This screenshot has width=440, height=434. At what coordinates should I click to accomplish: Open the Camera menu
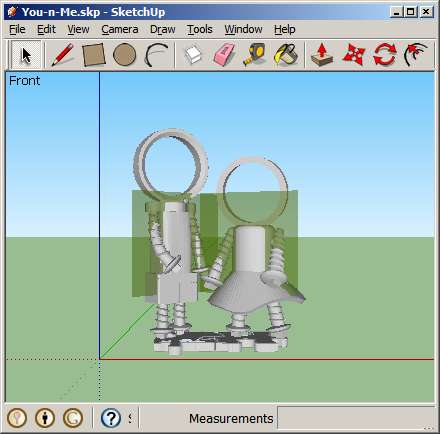120,29
